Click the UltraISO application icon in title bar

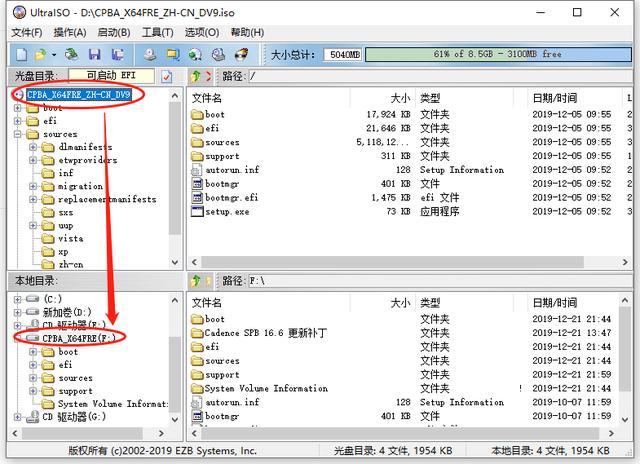pos(19,12)
